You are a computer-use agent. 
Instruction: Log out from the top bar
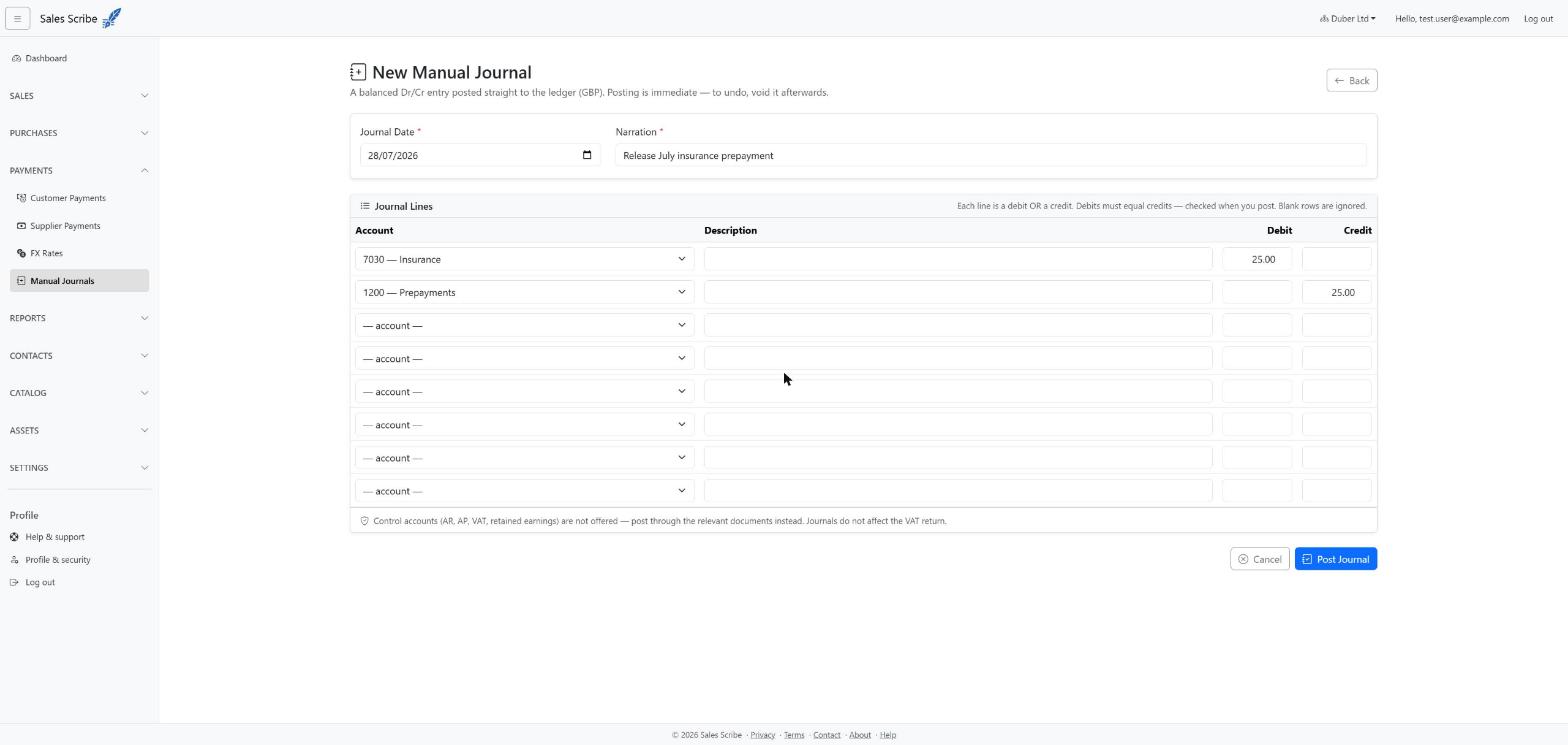point(1538,19)
